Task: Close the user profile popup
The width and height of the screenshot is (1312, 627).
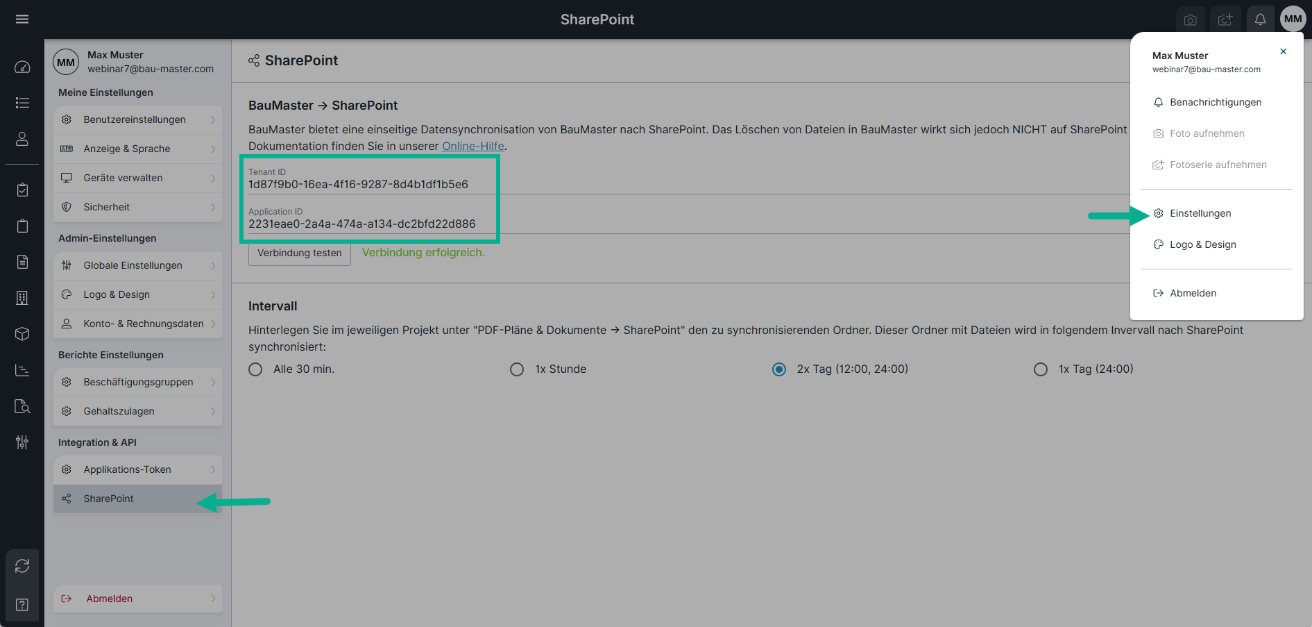Action: [x=1283, y=52]
